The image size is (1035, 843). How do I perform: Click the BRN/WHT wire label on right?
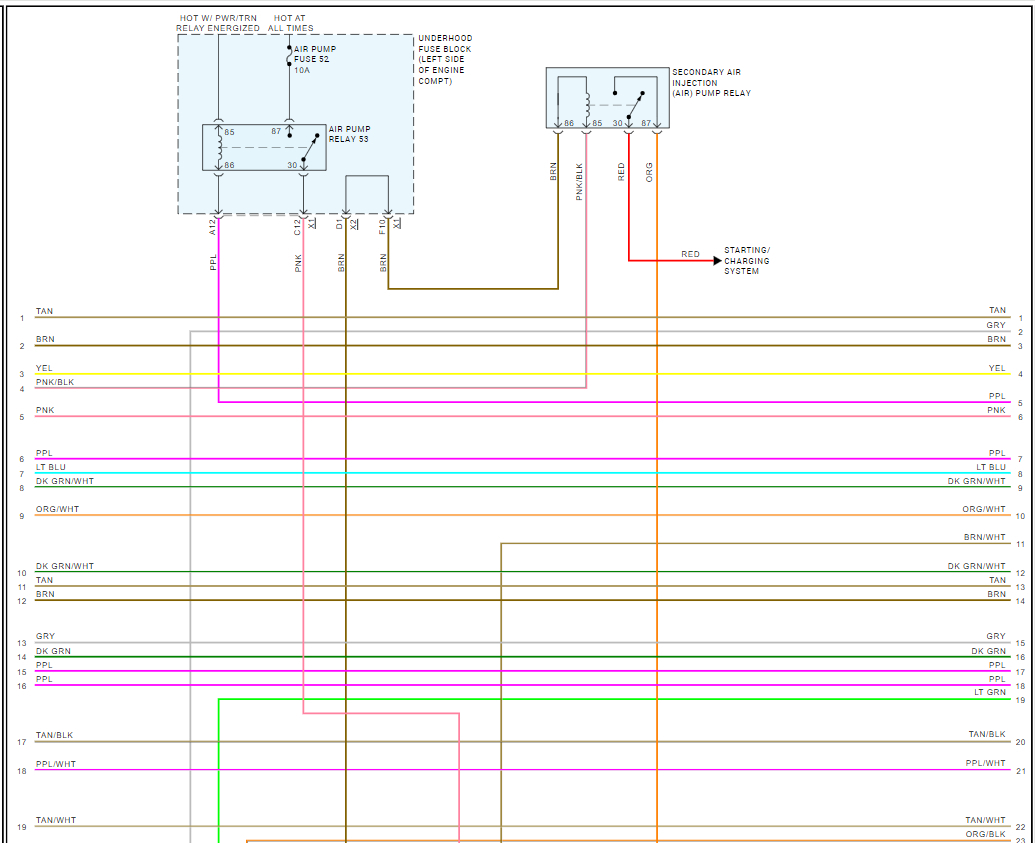pyautogui.click(x=984, y=537)
